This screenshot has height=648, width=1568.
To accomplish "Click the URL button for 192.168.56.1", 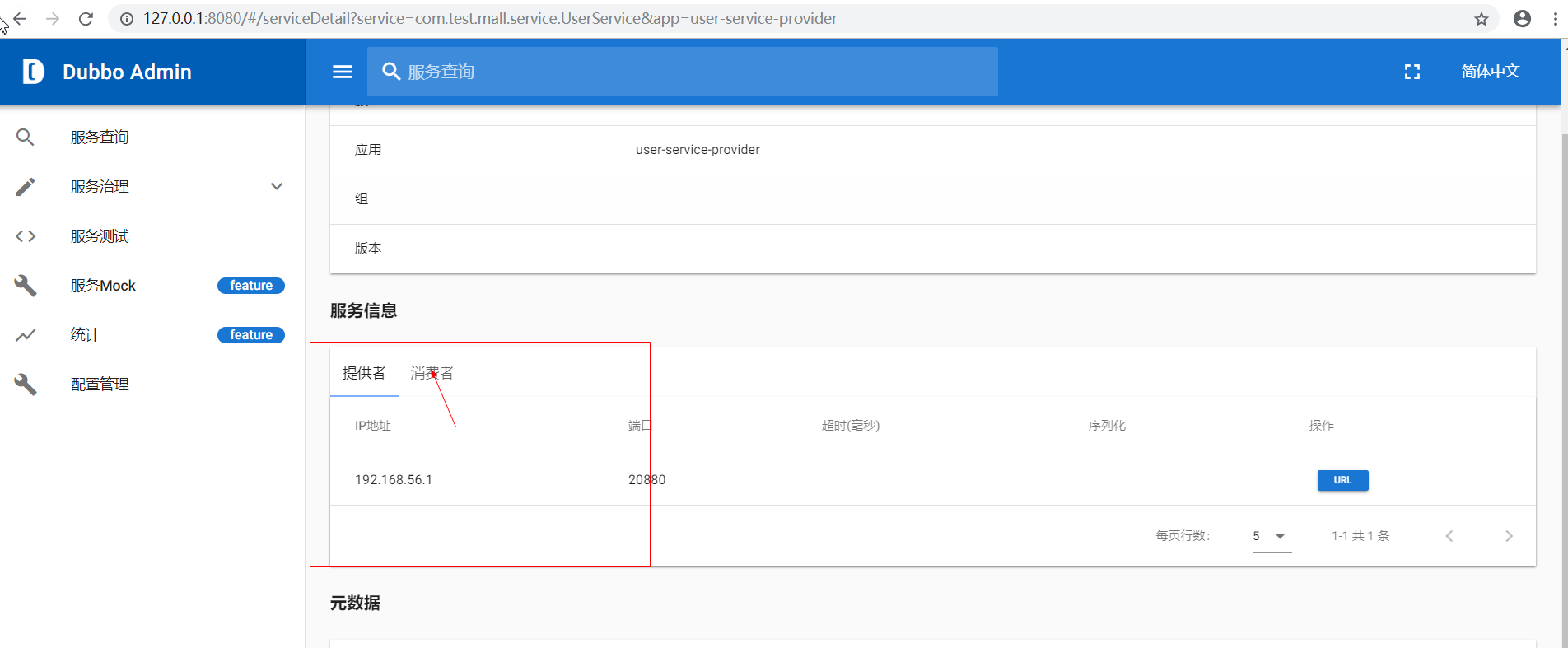I will [x=1342, y=480].
